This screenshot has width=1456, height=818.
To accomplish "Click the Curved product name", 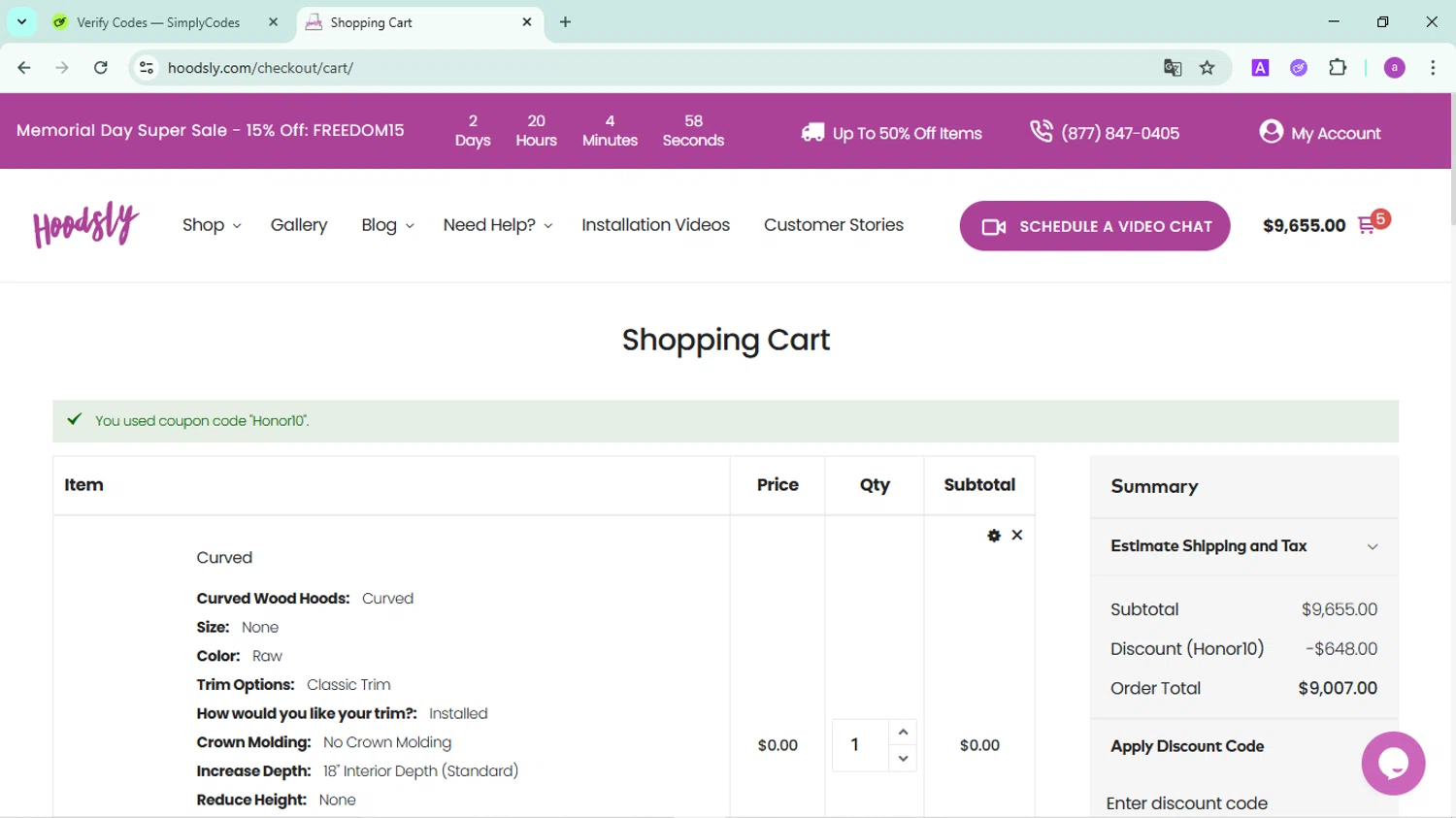I will [224, 558].
